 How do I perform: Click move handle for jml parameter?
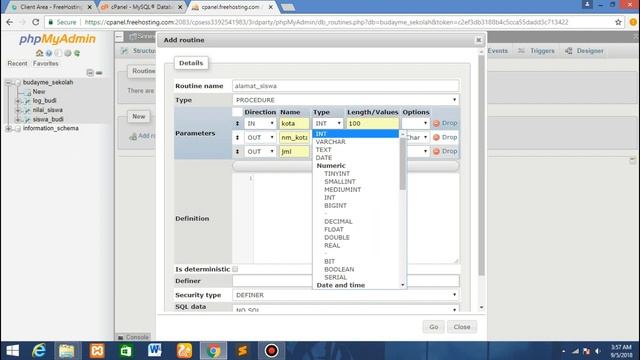237,151
